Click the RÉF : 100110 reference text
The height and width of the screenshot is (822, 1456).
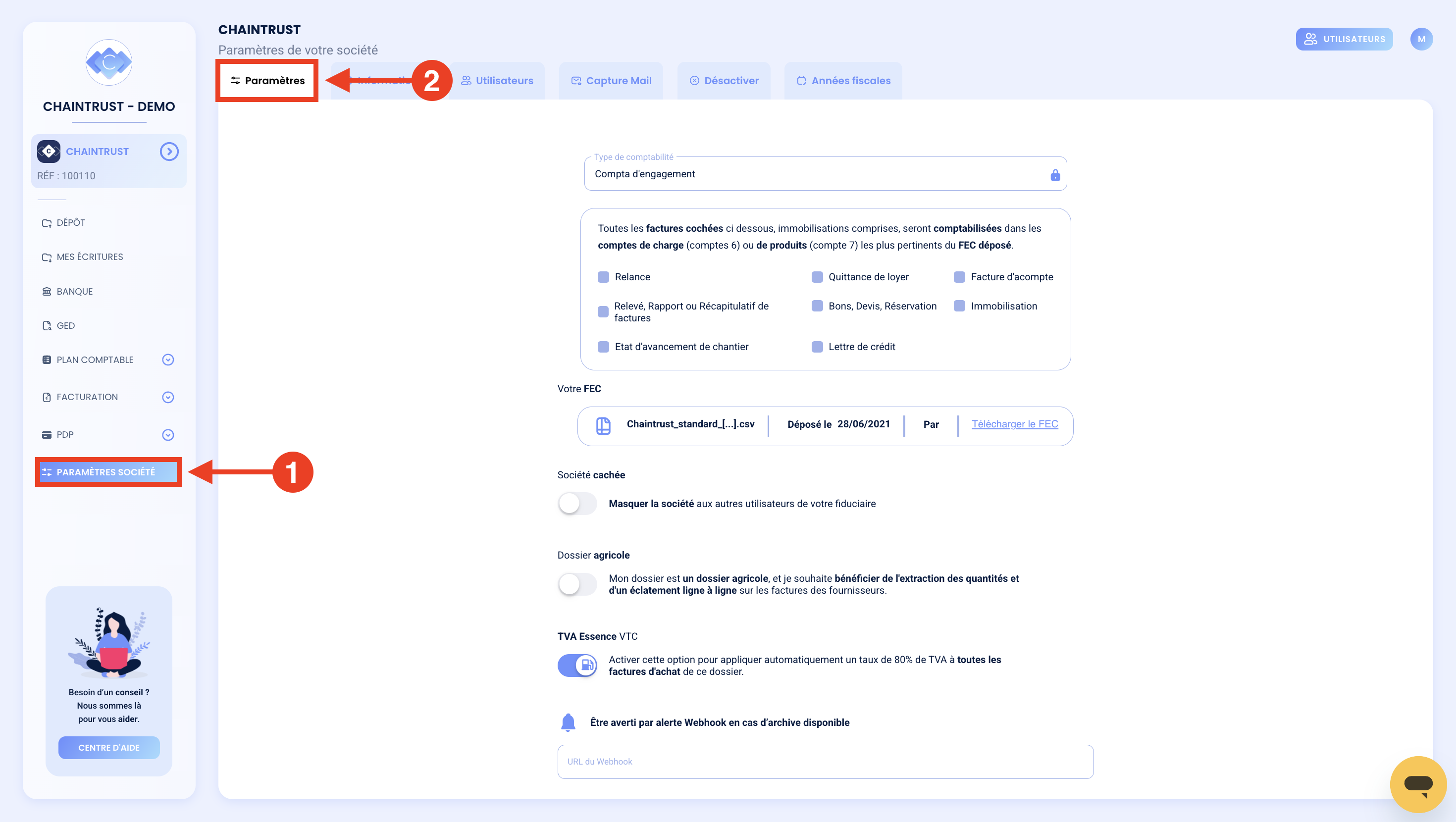(x=66, y=176)
